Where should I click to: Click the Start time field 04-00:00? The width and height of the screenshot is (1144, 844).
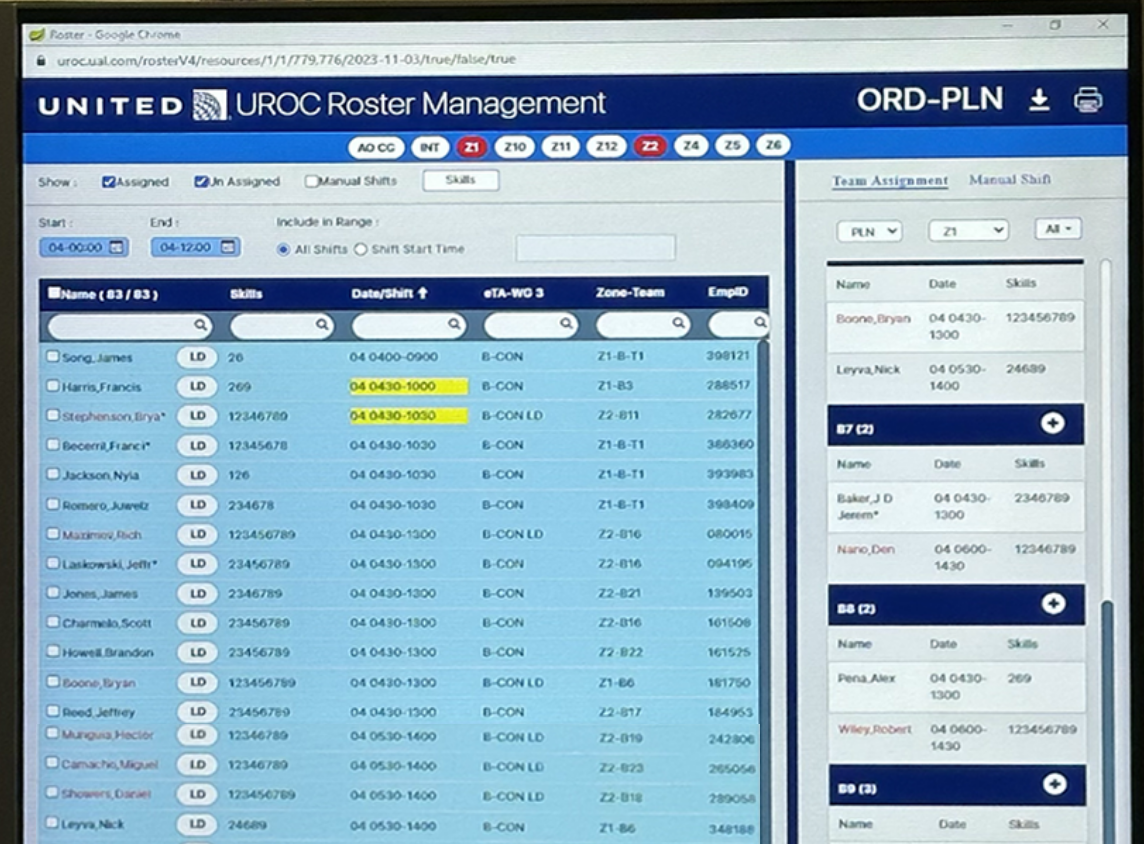click(x=84, y=247)
